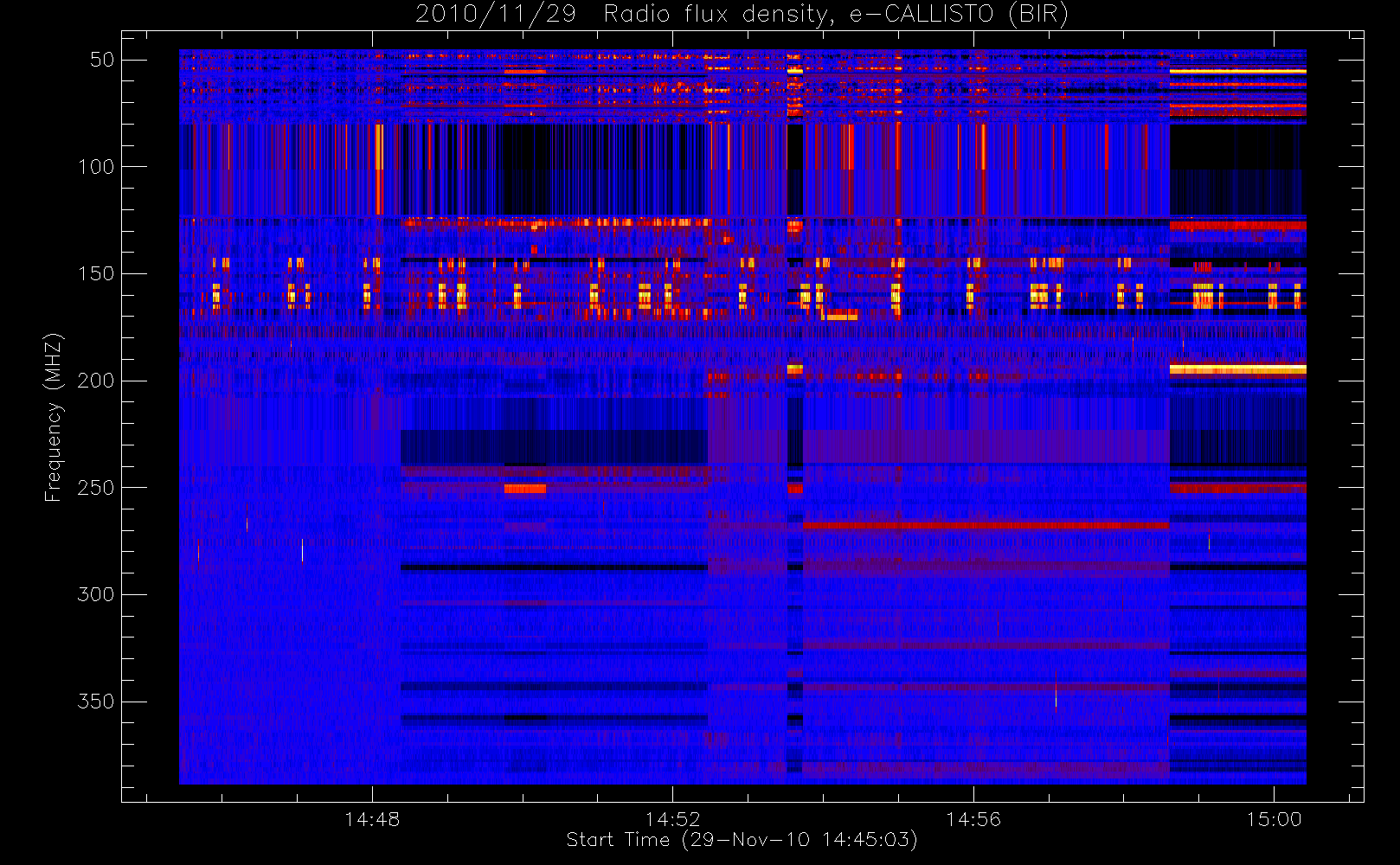Click the plot title '2010/11/29 Radio flux density, e-CALLISTO (BIR)'
The width and height of the screenshot is (1400, 865).
[x=742, y=14]
